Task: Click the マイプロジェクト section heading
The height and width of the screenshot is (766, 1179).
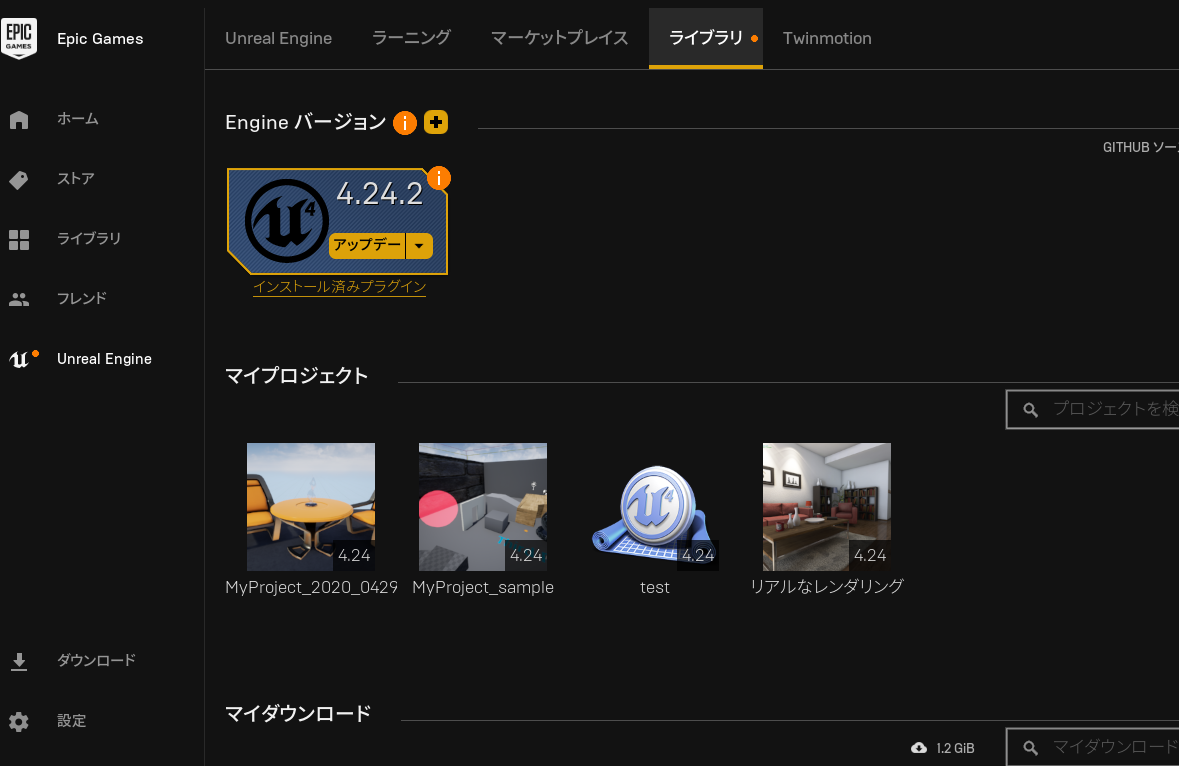Action: (296, 376)
